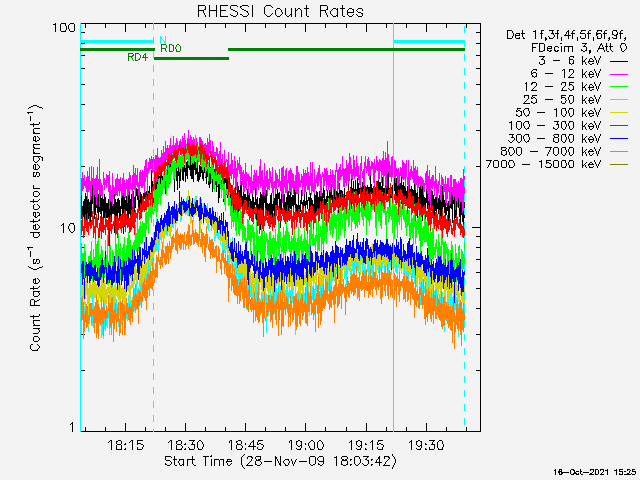
Task: Click the 'RD4' green label
Action: 138,58
